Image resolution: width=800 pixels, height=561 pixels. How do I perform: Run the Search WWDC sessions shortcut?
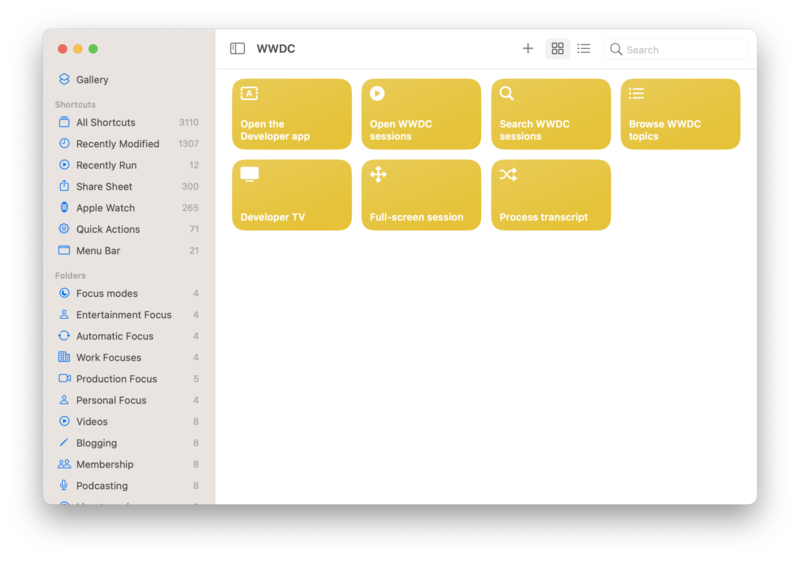[x=550, y=114]
